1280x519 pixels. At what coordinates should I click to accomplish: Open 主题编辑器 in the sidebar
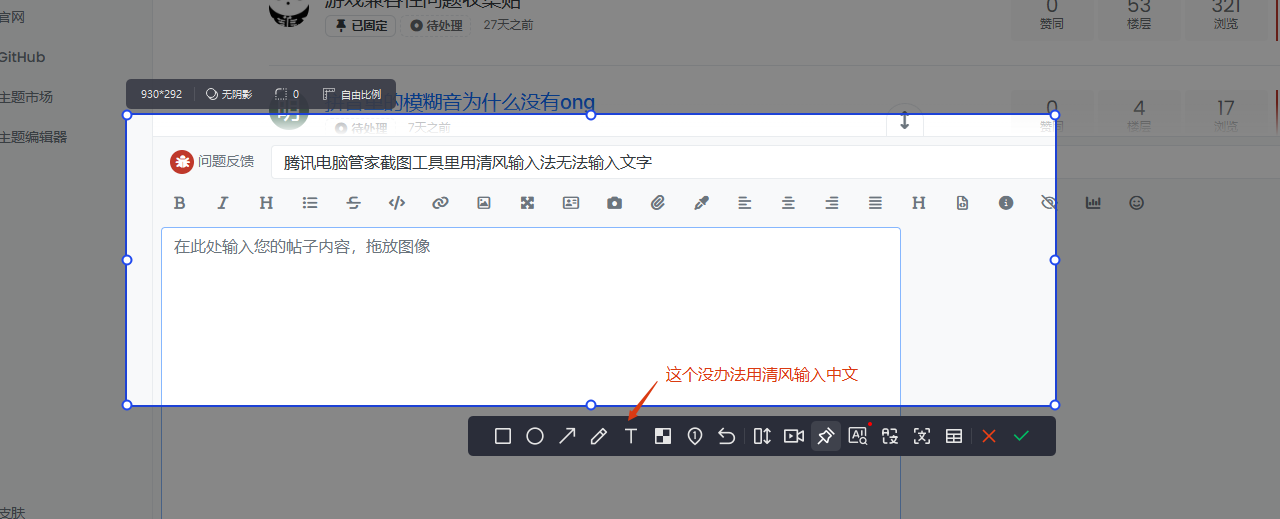coord(33,137)
